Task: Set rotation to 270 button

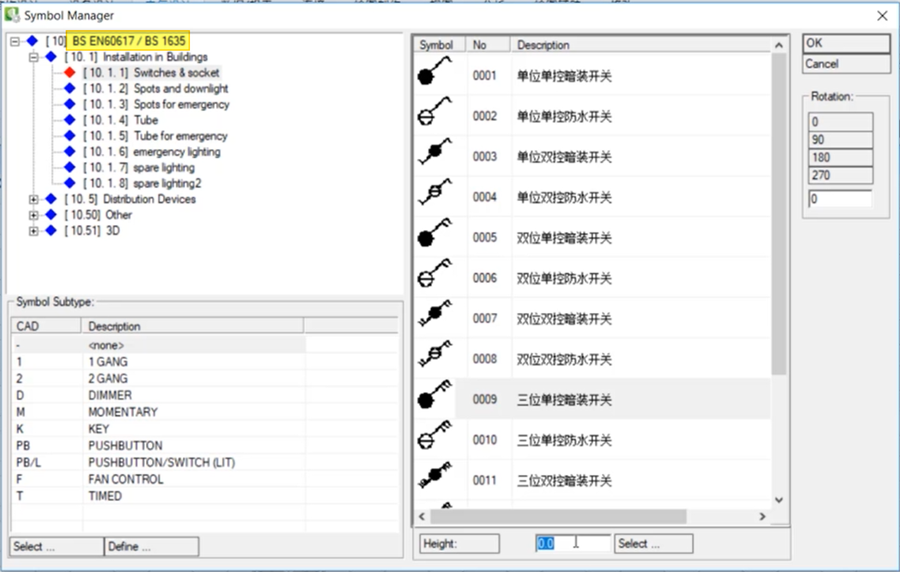Action: [841, 175]
